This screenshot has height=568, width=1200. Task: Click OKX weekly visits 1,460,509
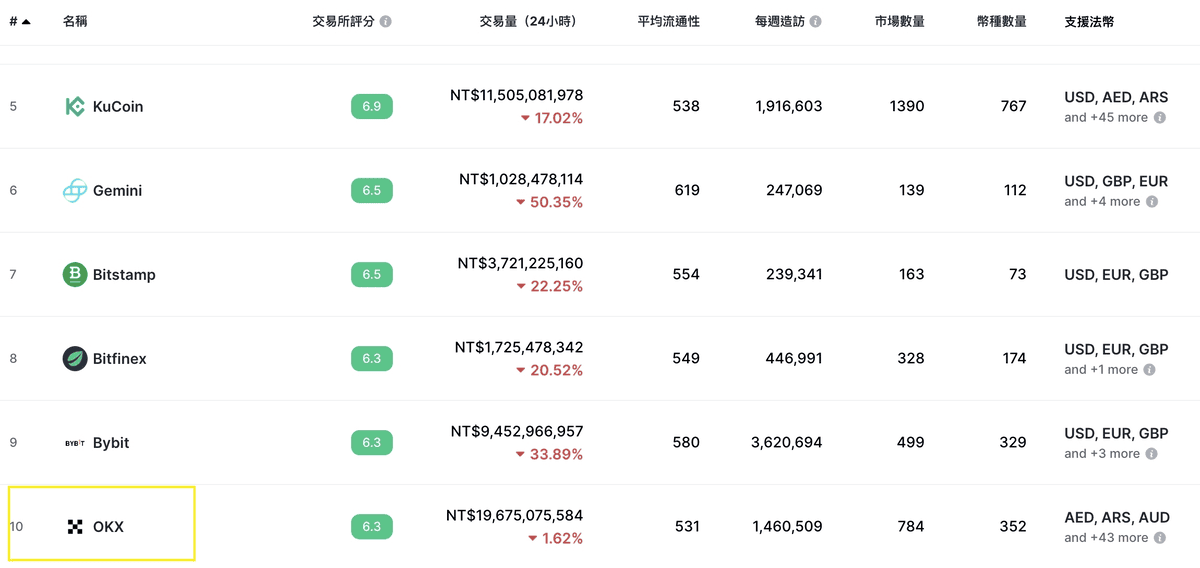coord(788,526)
